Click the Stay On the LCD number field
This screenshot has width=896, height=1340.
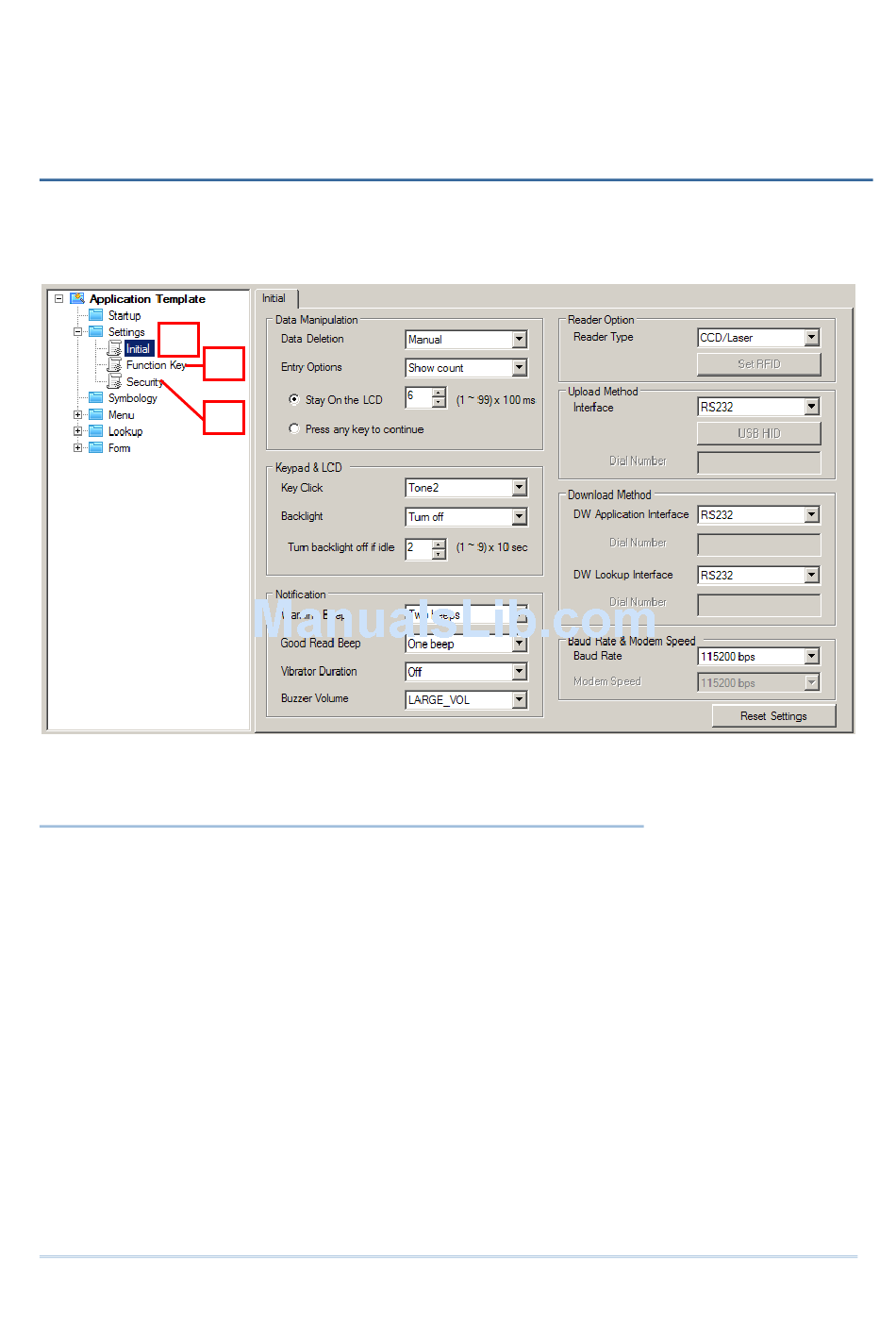(x=419, y=397)
